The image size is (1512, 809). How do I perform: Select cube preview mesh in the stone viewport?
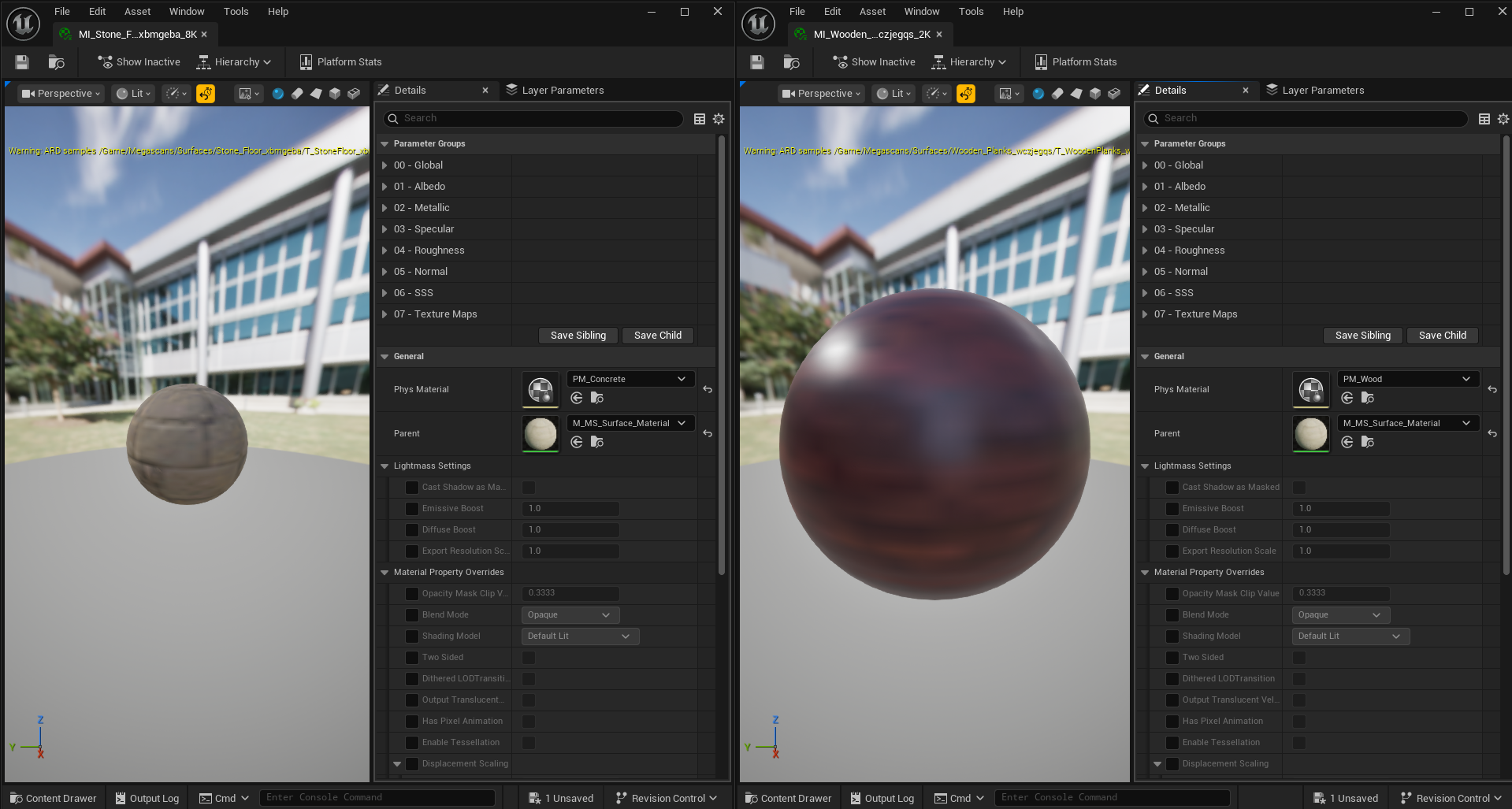click(335, 94)
